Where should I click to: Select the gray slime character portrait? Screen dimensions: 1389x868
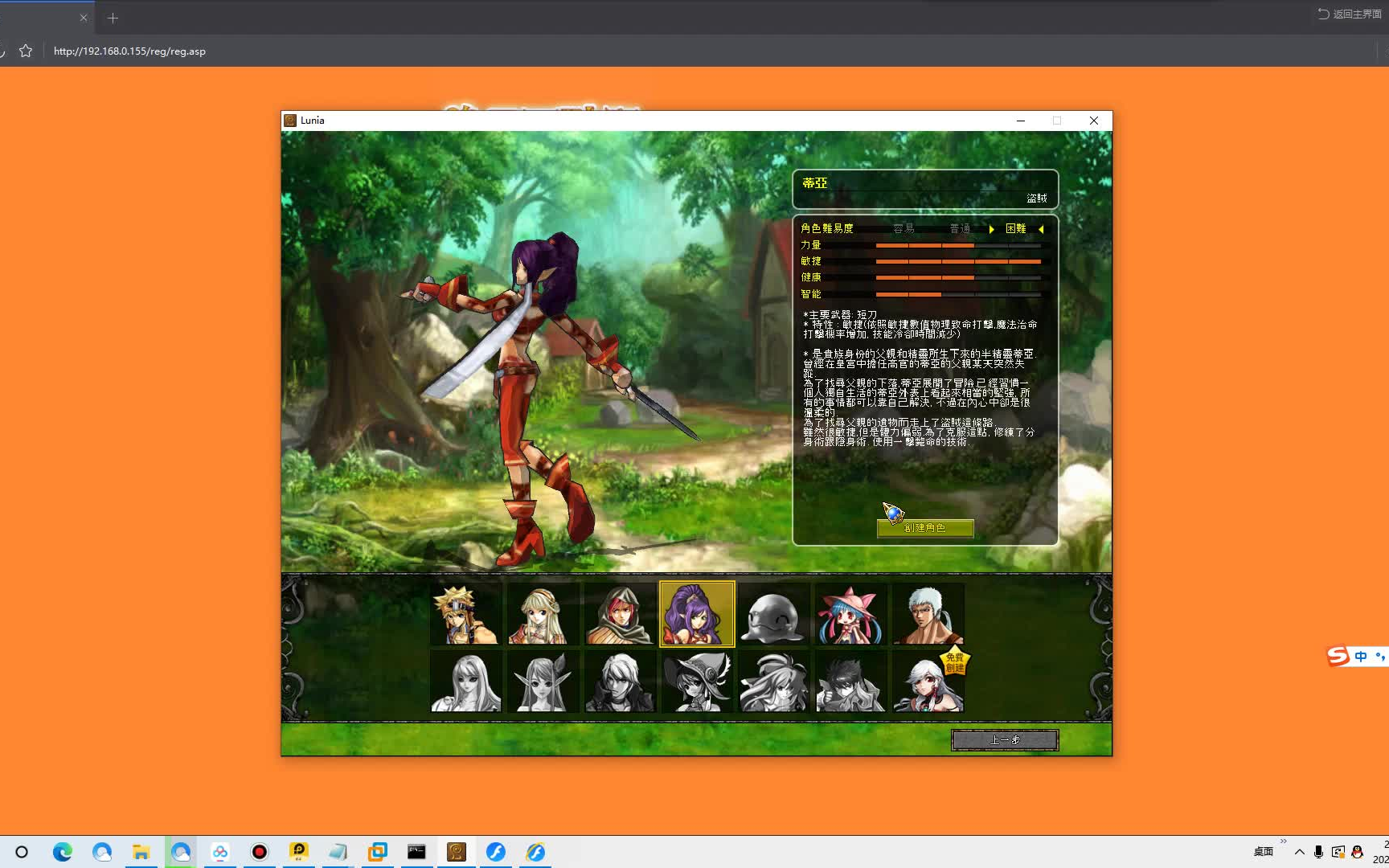click(774, 614)
